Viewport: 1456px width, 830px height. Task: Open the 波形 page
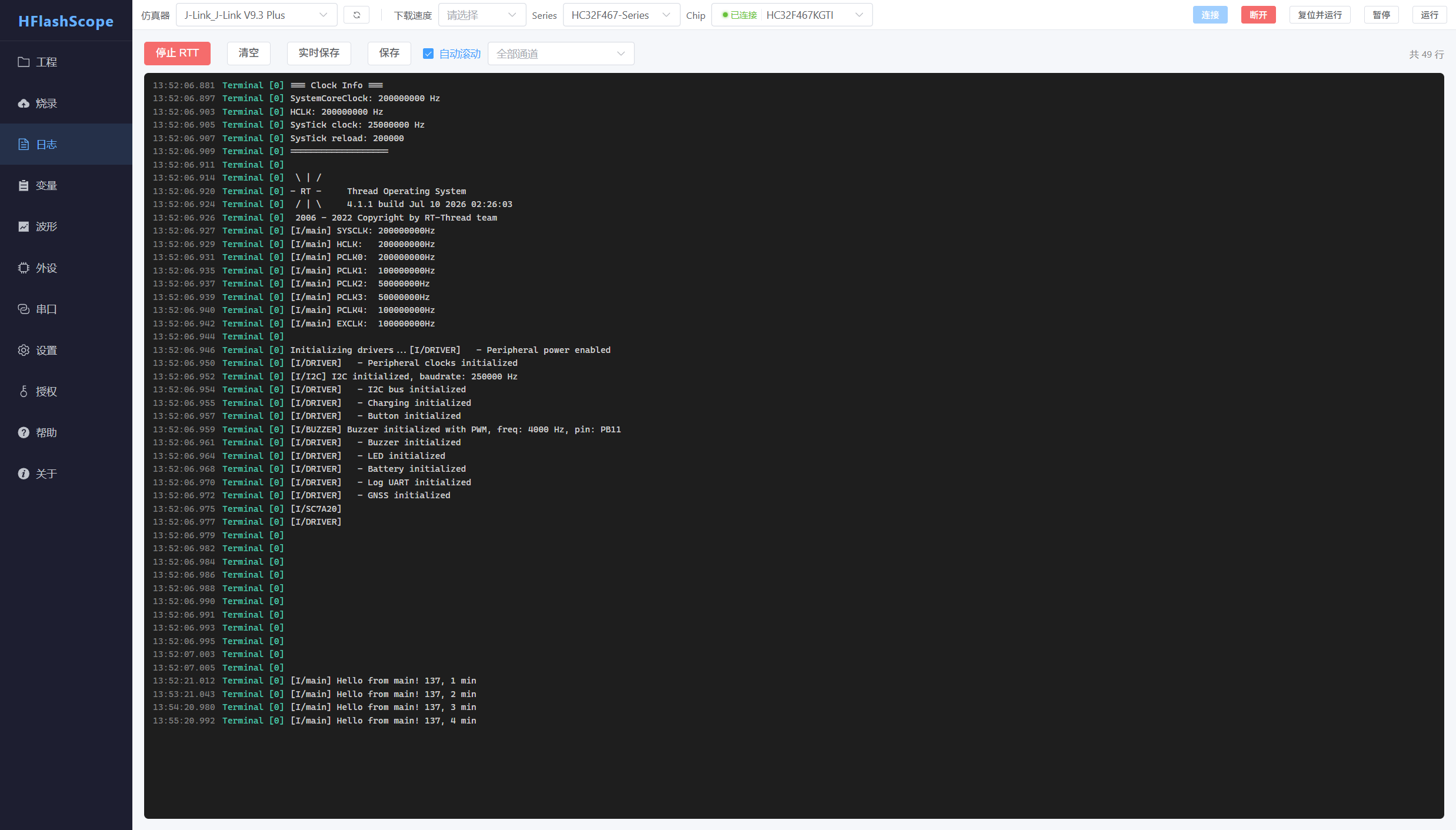click(66, 226)
